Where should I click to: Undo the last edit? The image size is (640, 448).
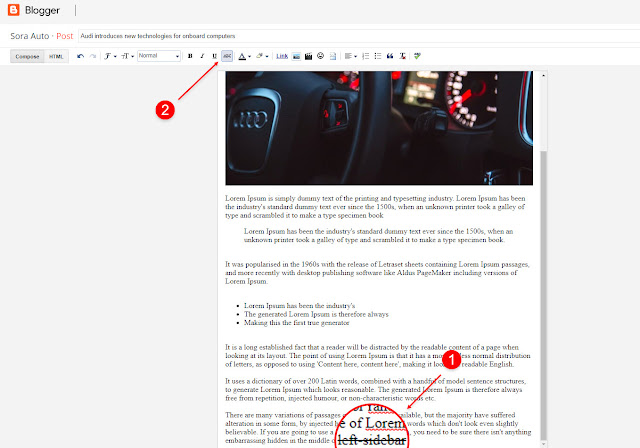click(x=80, y=56)
